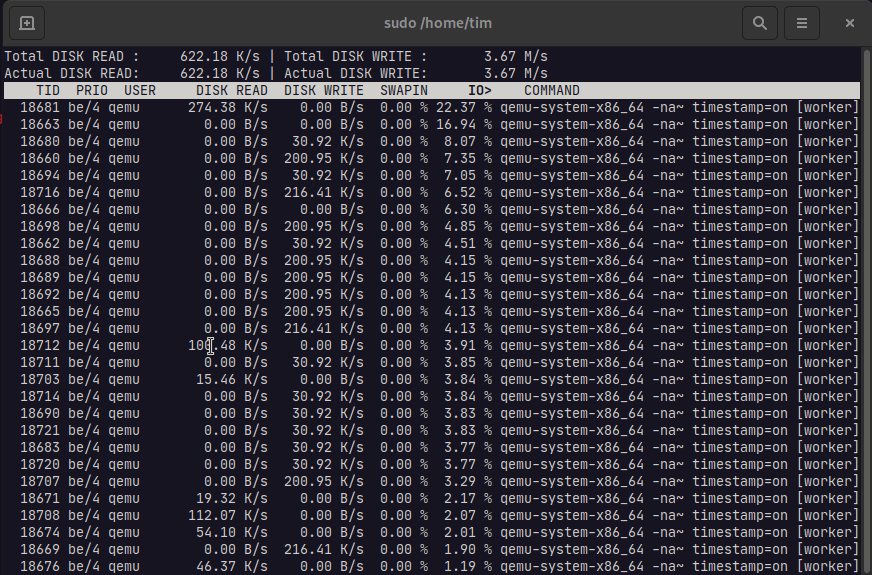872x575 pixels.
Task: Click the IO> column header
Action: coord(479,91)
